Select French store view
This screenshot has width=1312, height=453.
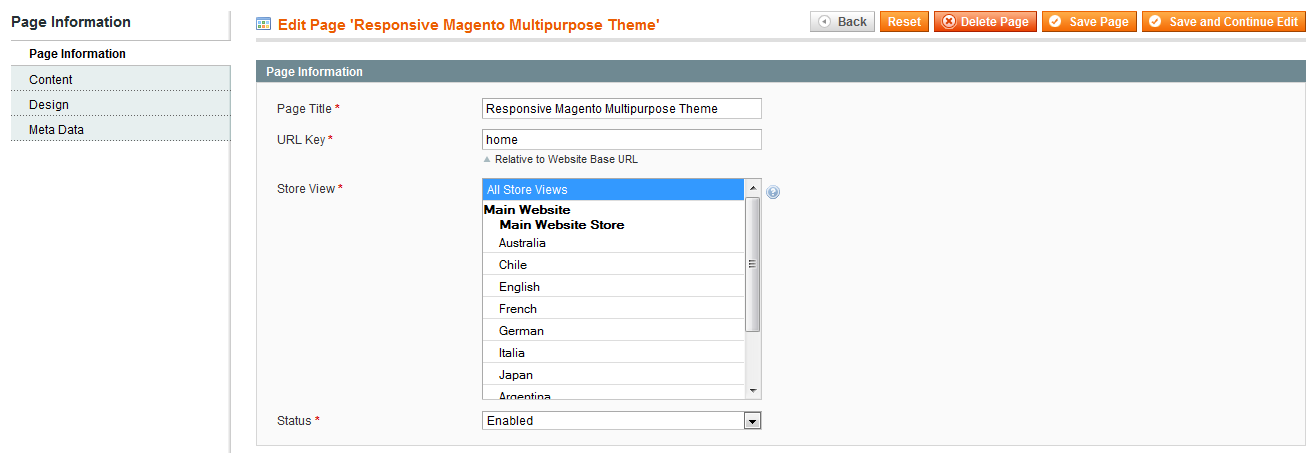click(x=614, y=309)
